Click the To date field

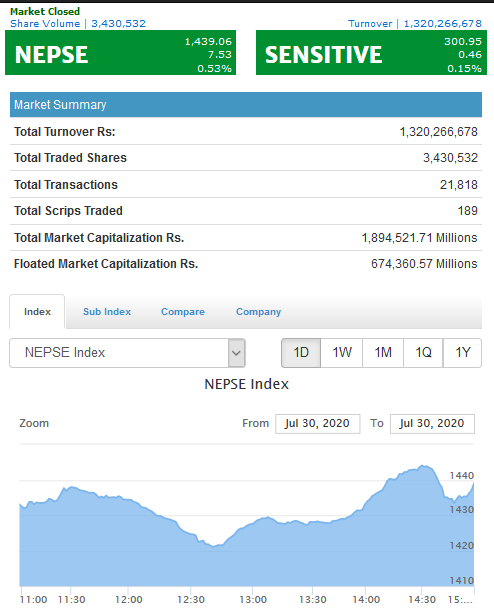coord(432,424)
